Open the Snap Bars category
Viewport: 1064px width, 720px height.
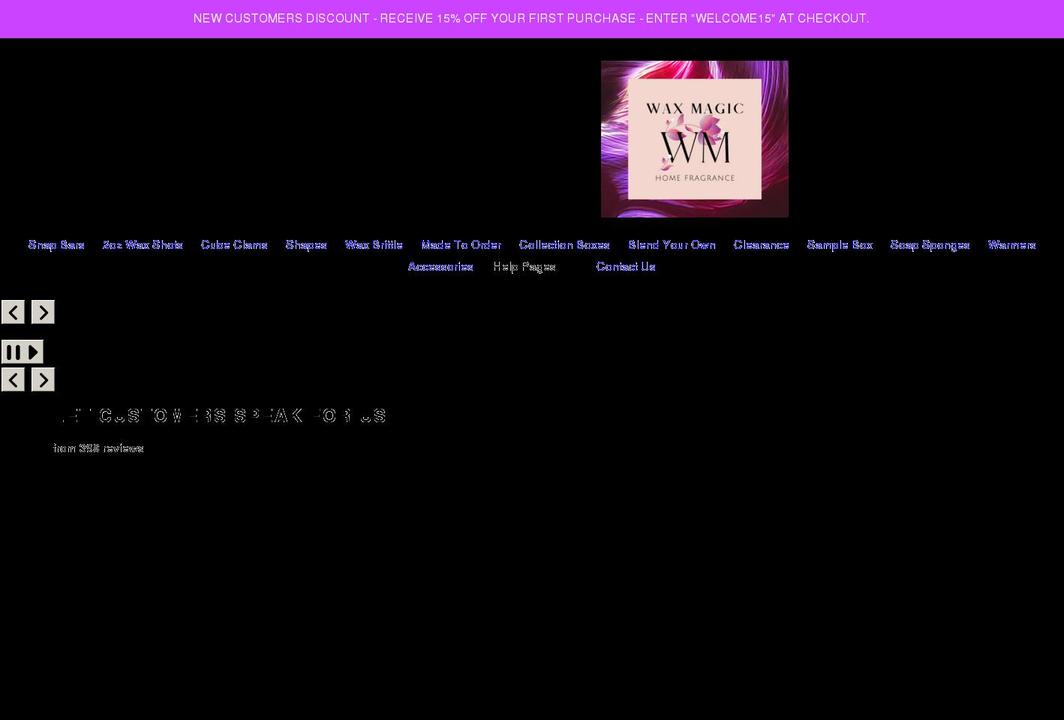click(x=55, y=244)
